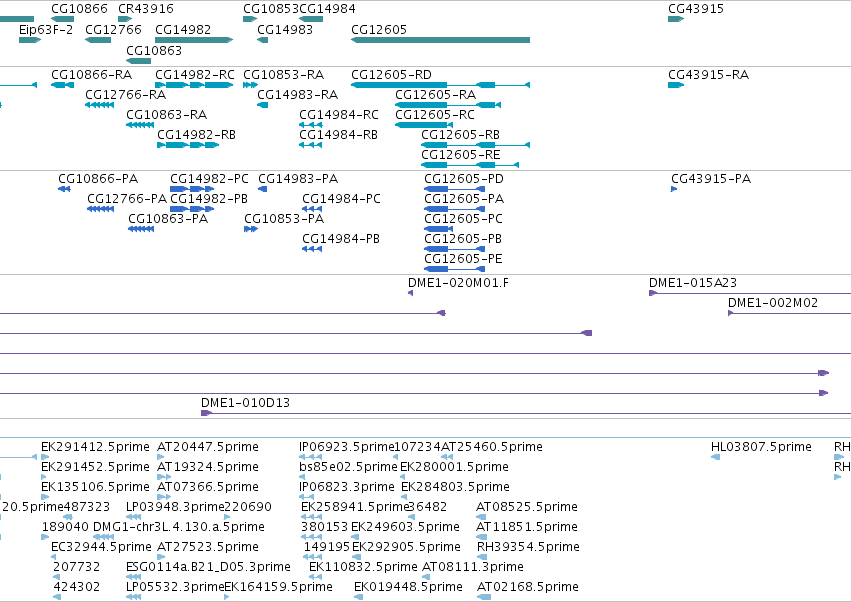
Task: Open EST EK284803.5prime label
Action: pyautogui.click(x=455, y=487)
